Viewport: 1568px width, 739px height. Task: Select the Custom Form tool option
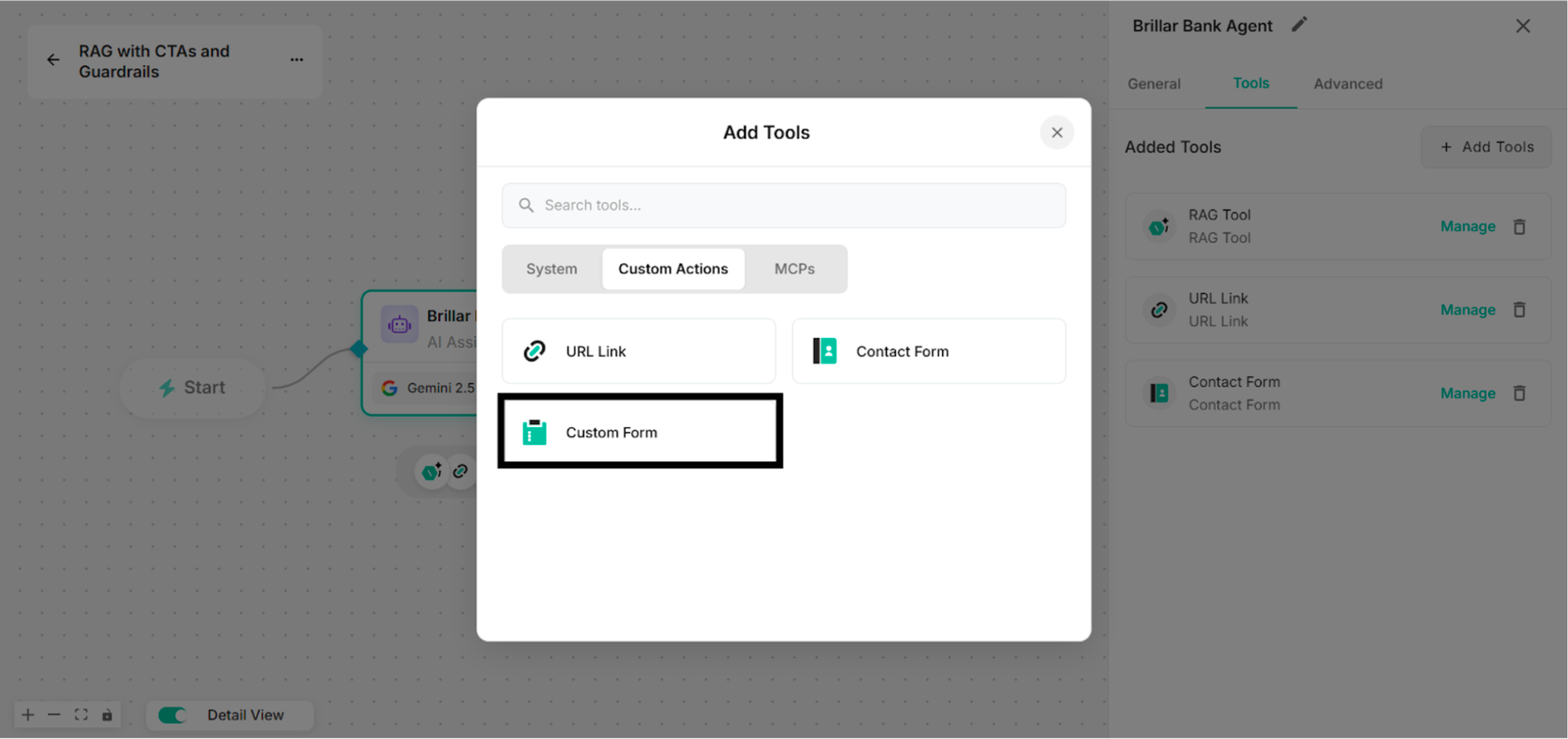pos(639,432)
